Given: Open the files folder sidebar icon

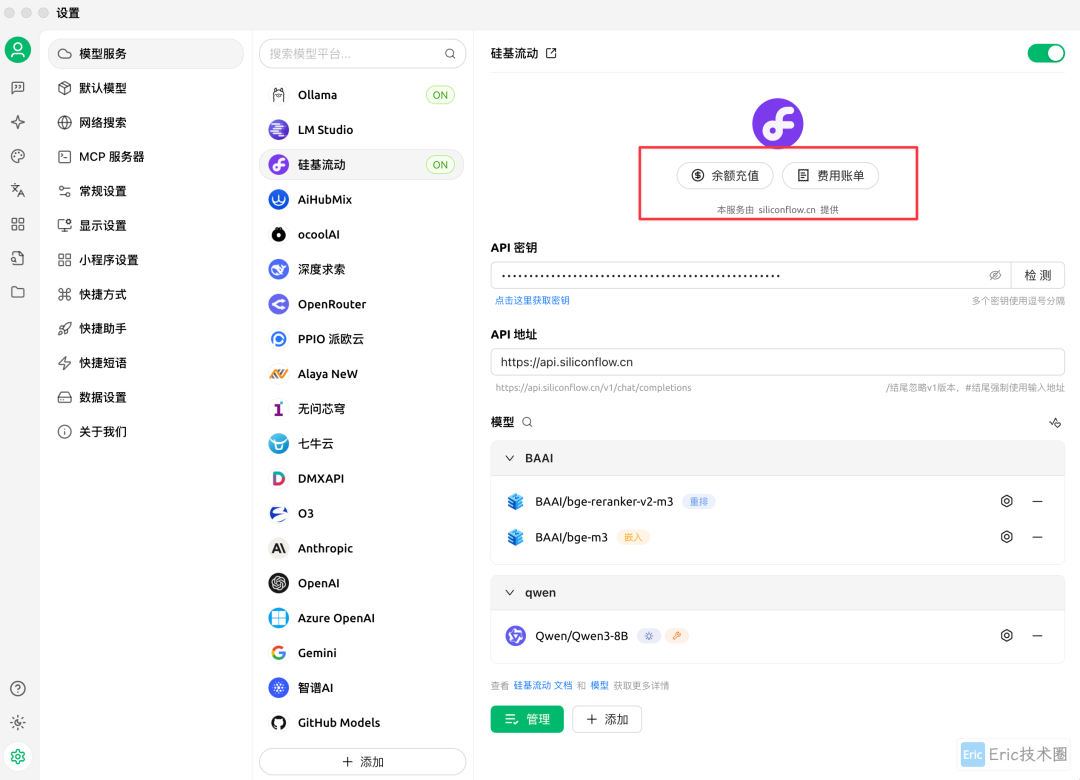Looking at the screenshot, I should point(18,292).
